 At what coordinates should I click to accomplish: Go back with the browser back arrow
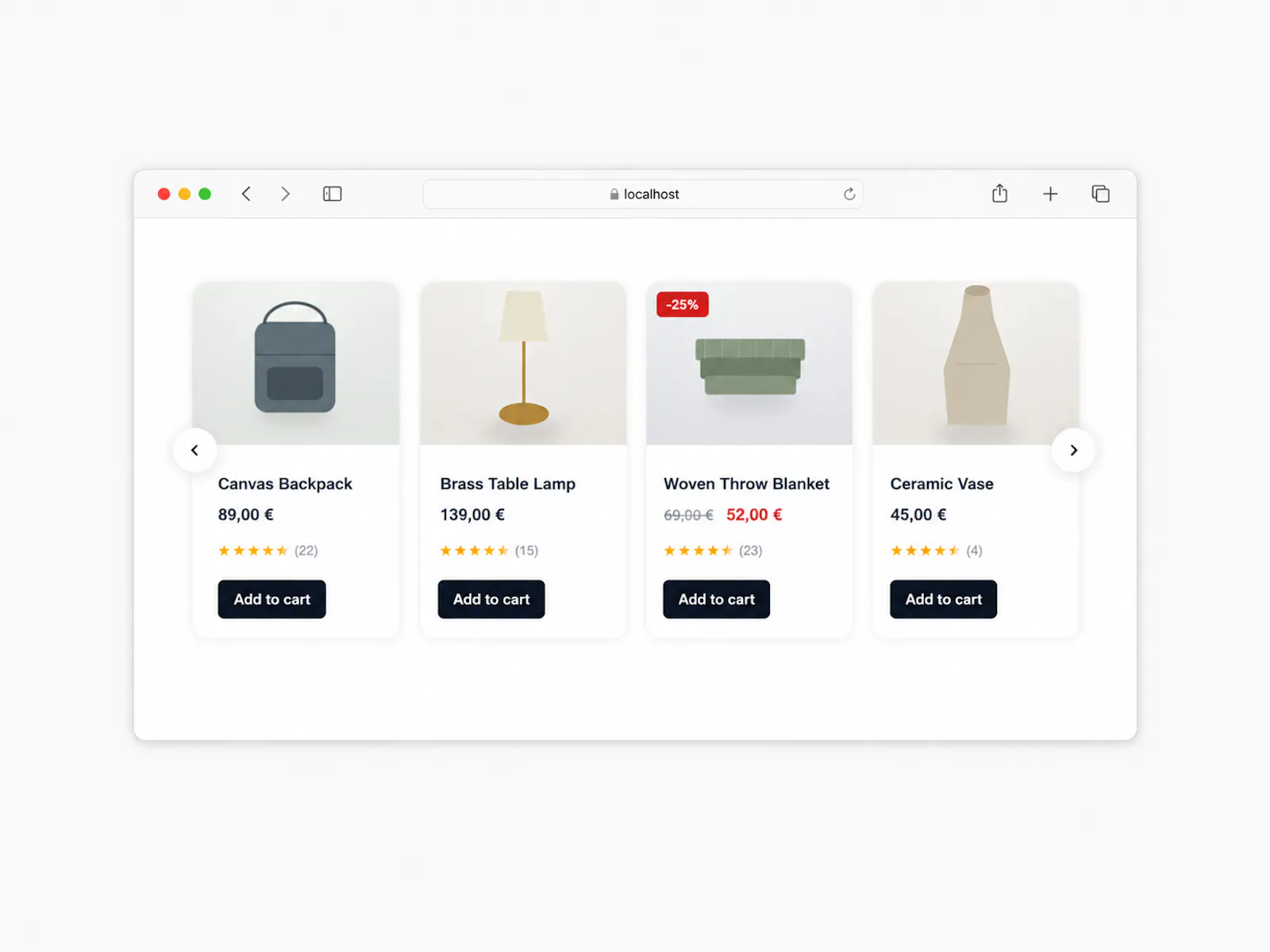tap(246, 194)
